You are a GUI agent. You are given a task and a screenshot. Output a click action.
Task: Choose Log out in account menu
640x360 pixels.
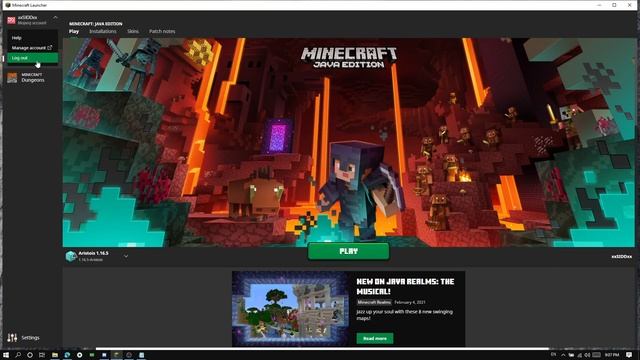click(x=32, y=58)
